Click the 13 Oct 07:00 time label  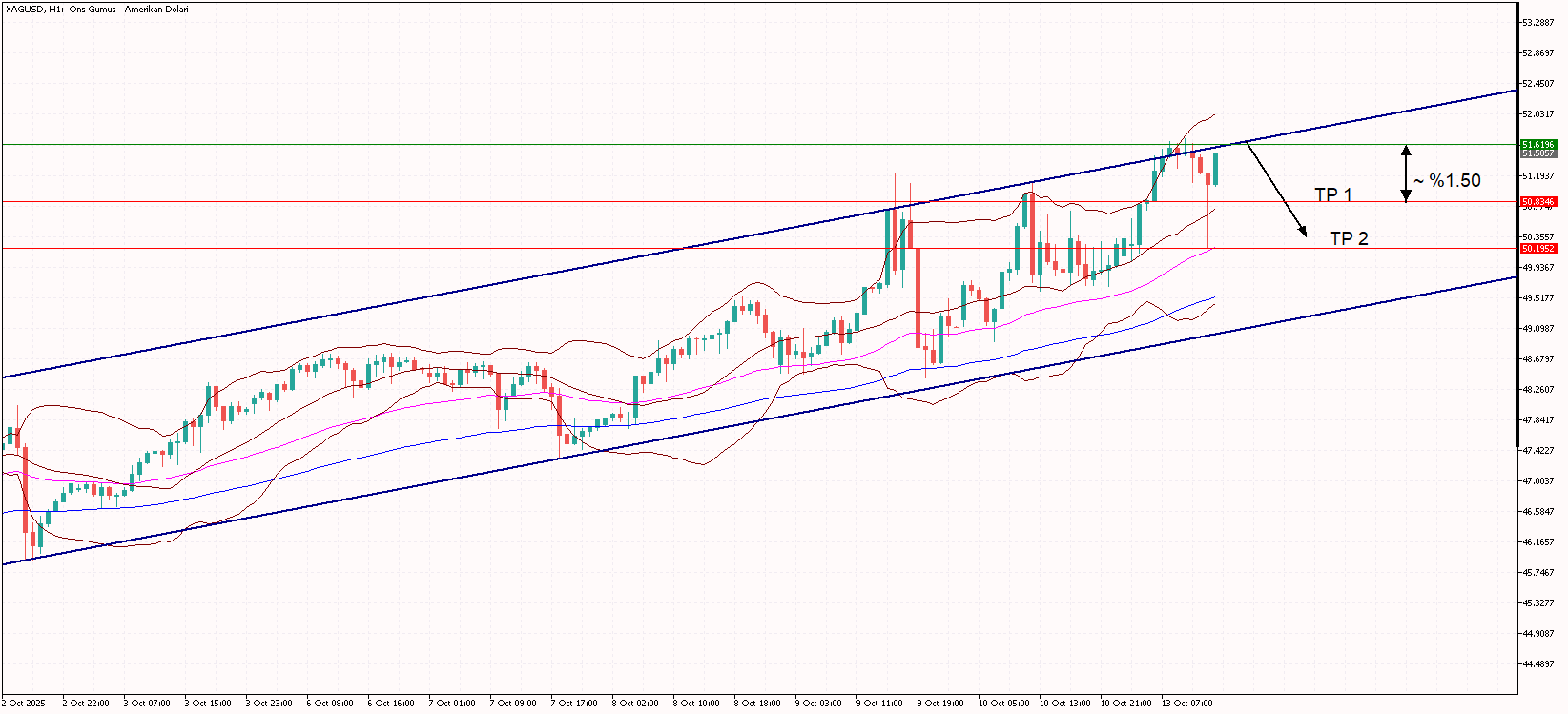1186,704
